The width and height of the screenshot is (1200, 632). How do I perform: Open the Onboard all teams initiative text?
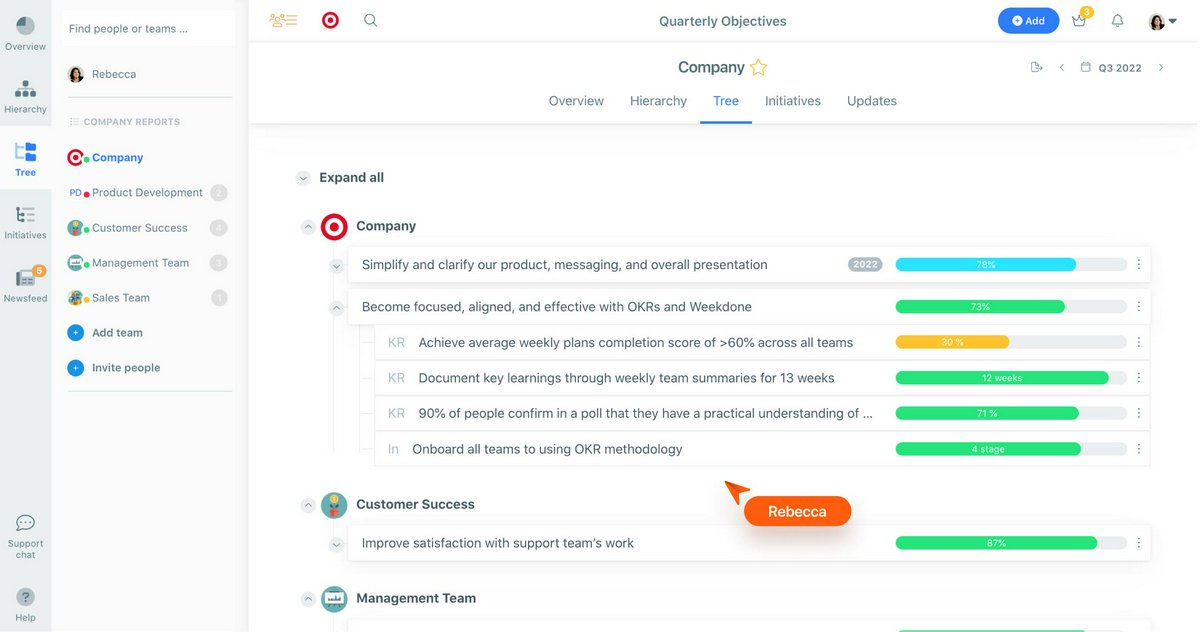pyautogui.click(x=547, y=450)
